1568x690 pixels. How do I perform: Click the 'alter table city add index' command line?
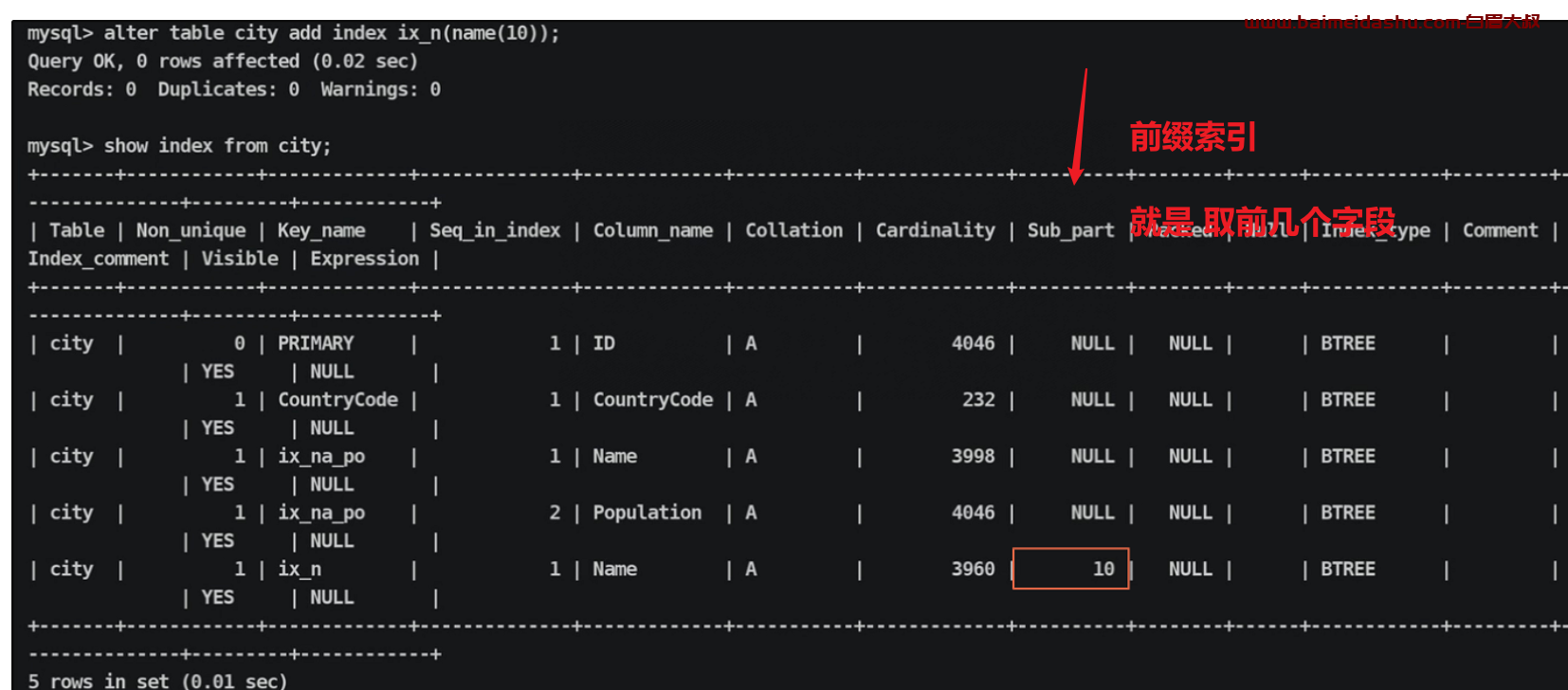point(294,33)
